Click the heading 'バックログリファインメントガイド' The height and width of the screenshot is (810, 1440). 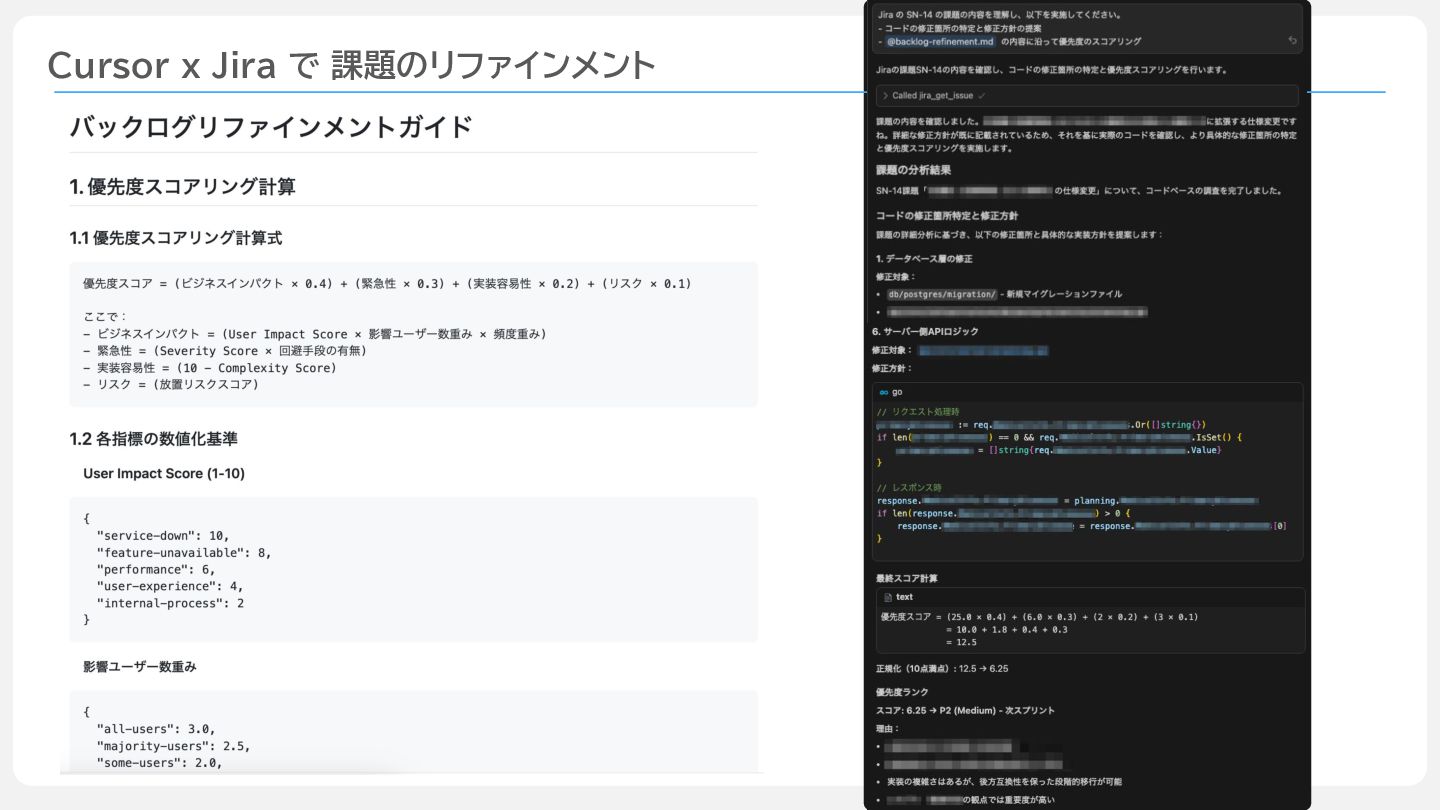[271, 127]
